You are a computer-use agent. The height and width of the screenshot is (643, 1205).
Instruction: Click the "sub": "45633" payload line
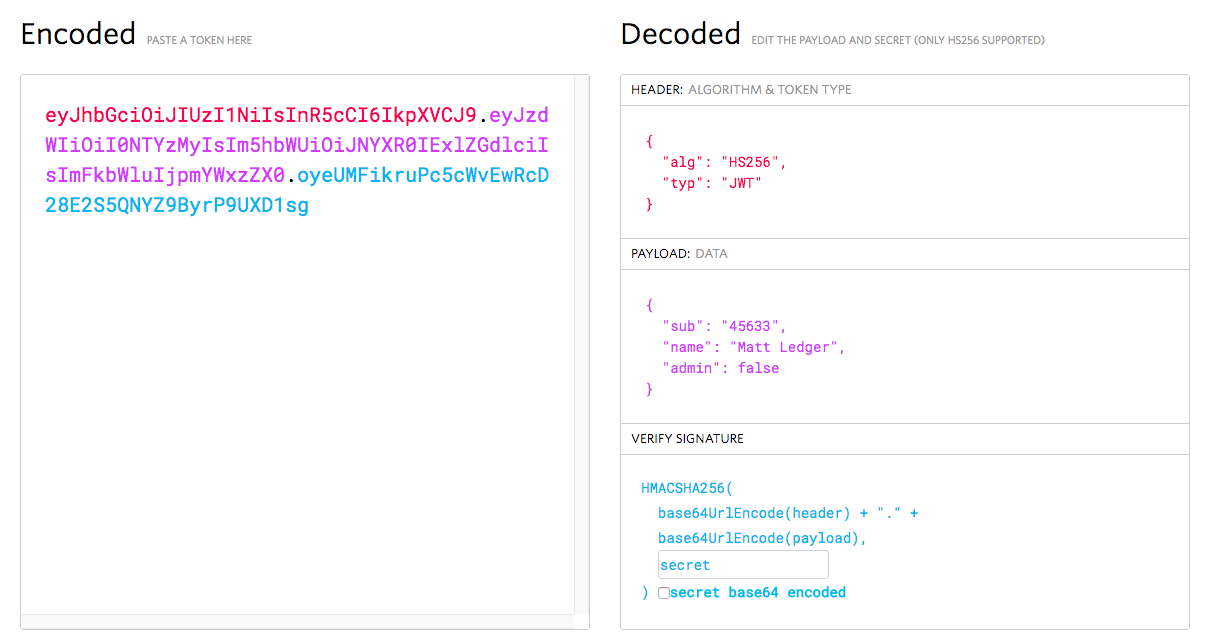(724, 326)
